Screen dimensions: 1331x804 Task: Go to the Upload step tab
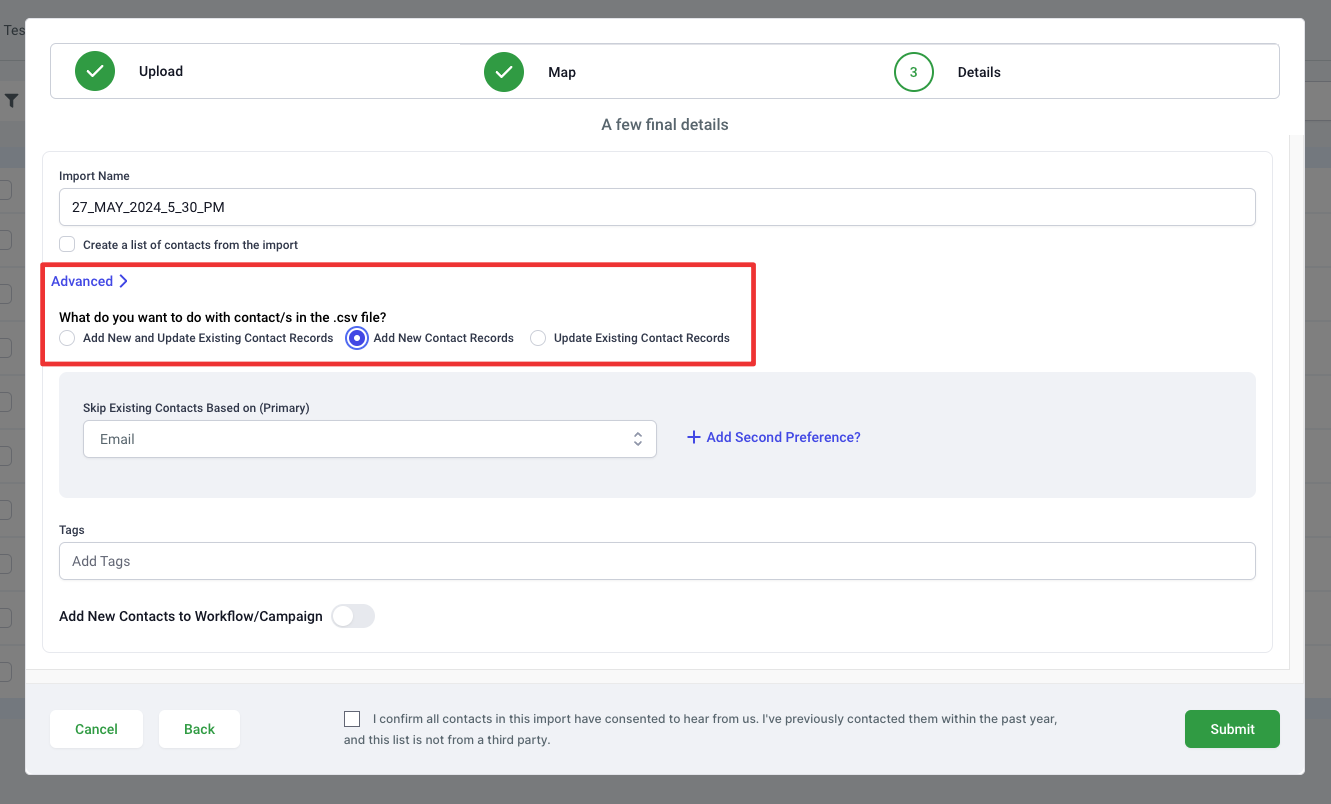pos(160,72)
